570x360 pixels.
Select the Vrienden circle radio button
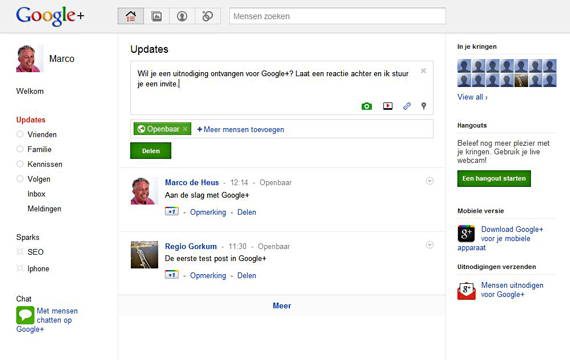[20, 135]
